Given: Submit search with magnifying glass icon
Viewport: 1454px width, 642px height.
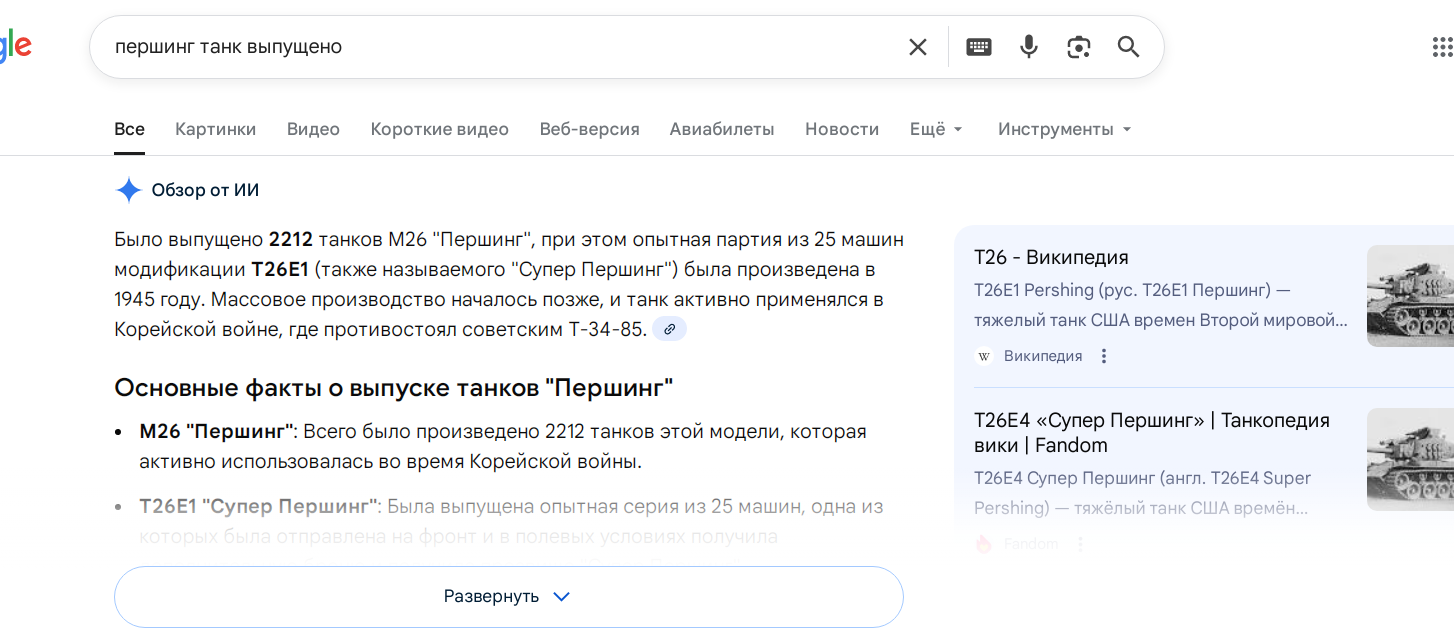Looking at the screenshot, I should click(x=1128, y=47).
